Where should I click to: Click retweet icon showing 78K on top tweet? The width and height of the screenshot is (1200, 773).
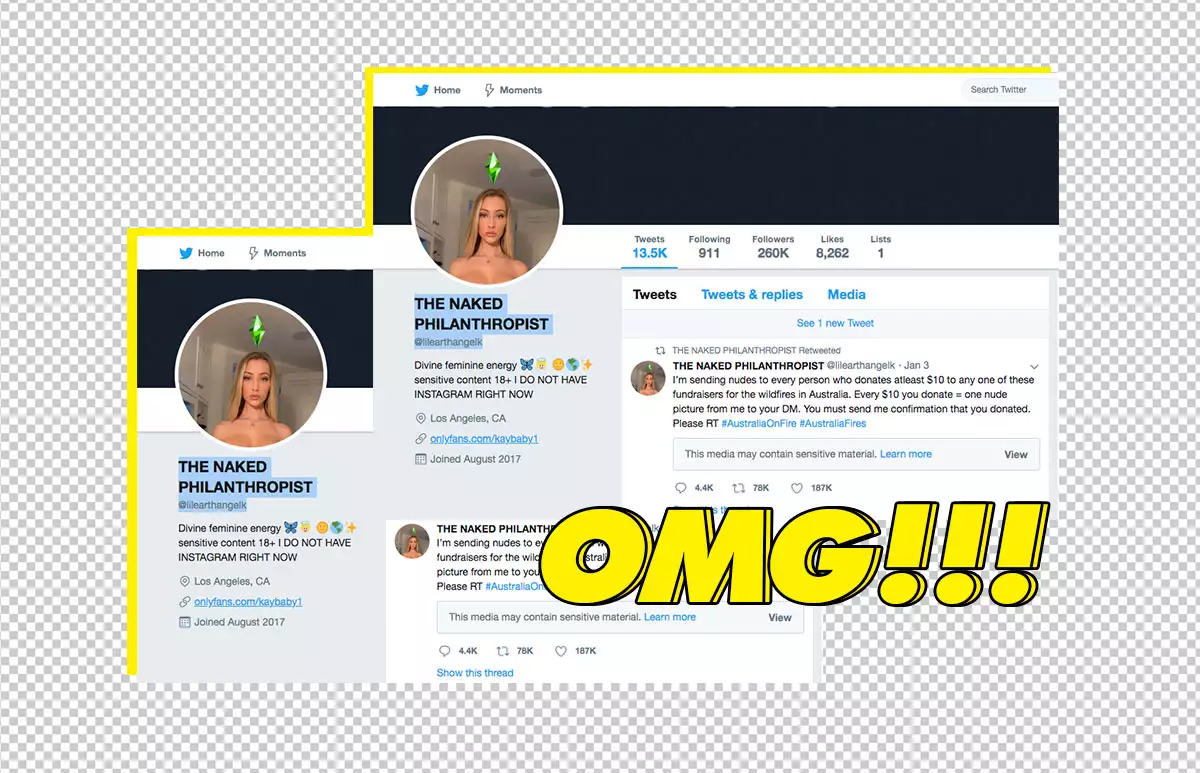pyautogui.click(x=739, y=488)
